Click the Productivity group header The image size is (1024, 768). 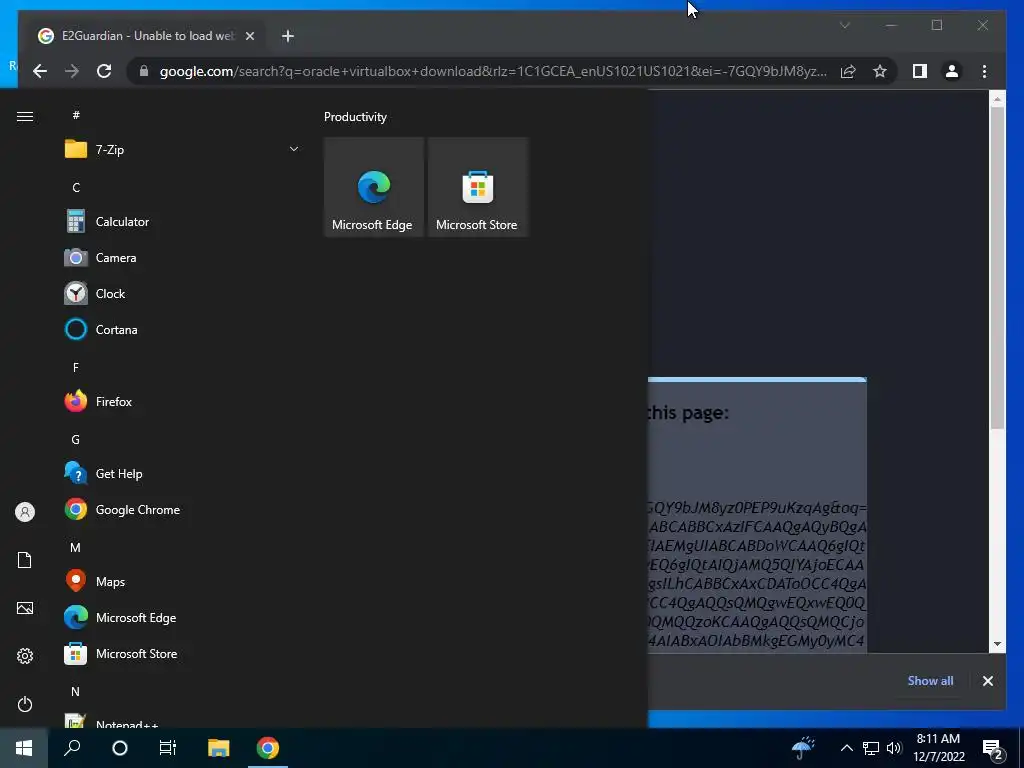(355, 117)
